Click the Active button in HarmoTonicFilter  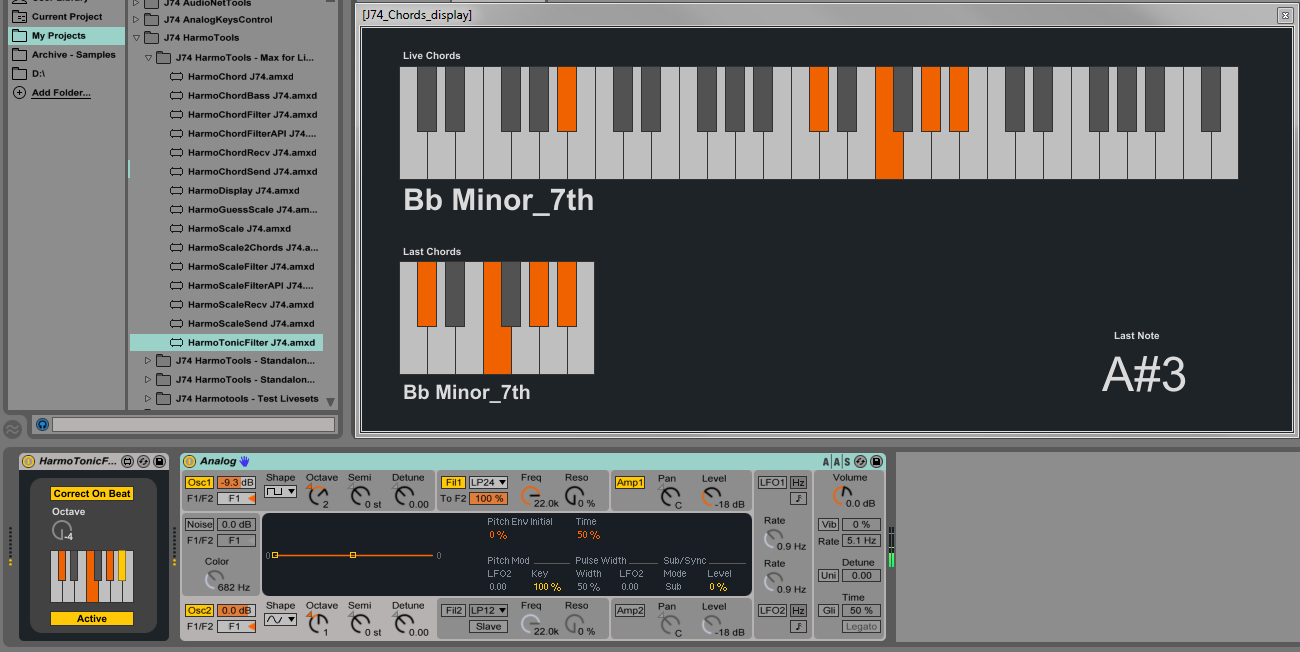[92, 619]
